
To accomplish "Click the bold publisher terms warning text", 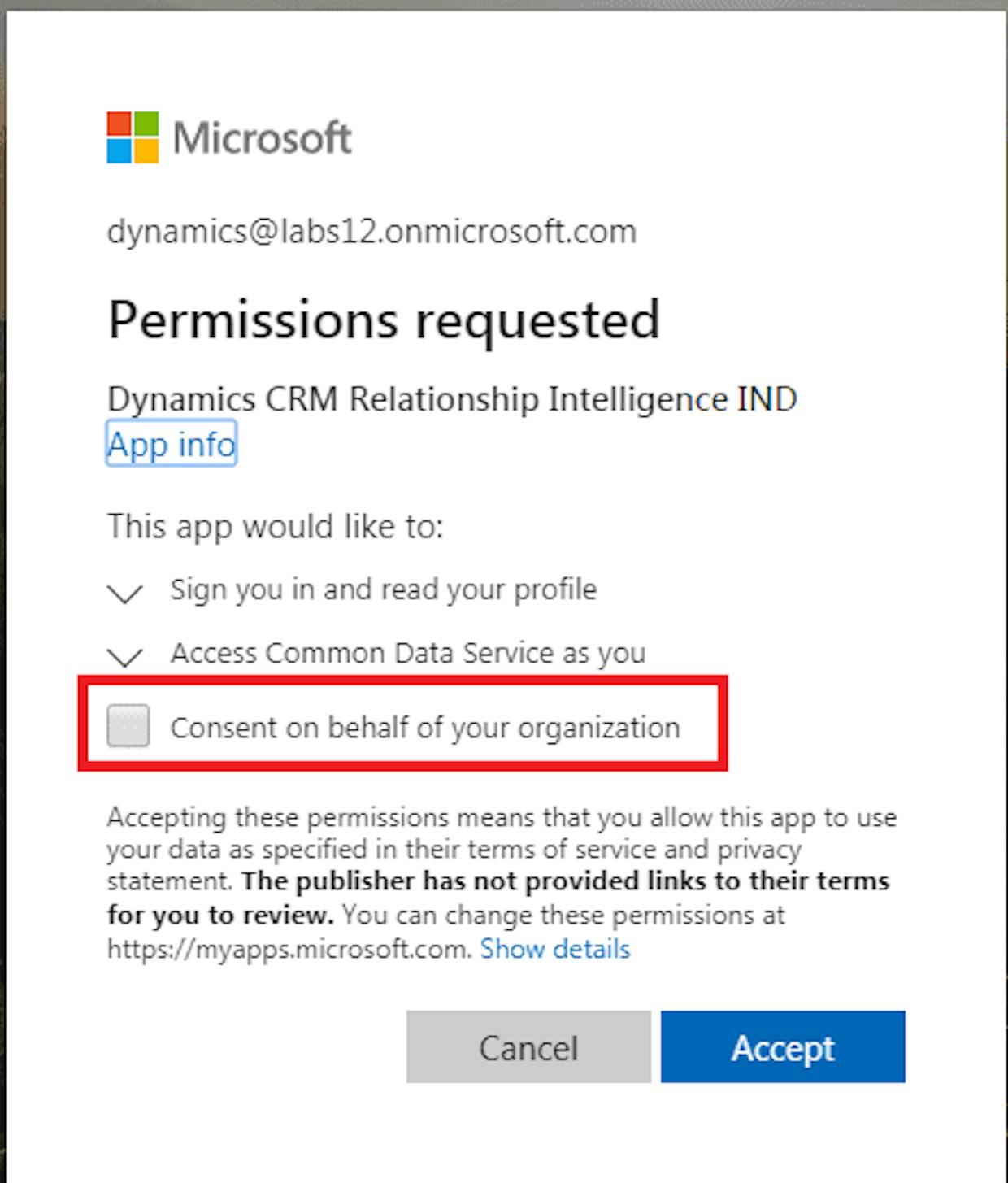I will click(x=498, y=898).
